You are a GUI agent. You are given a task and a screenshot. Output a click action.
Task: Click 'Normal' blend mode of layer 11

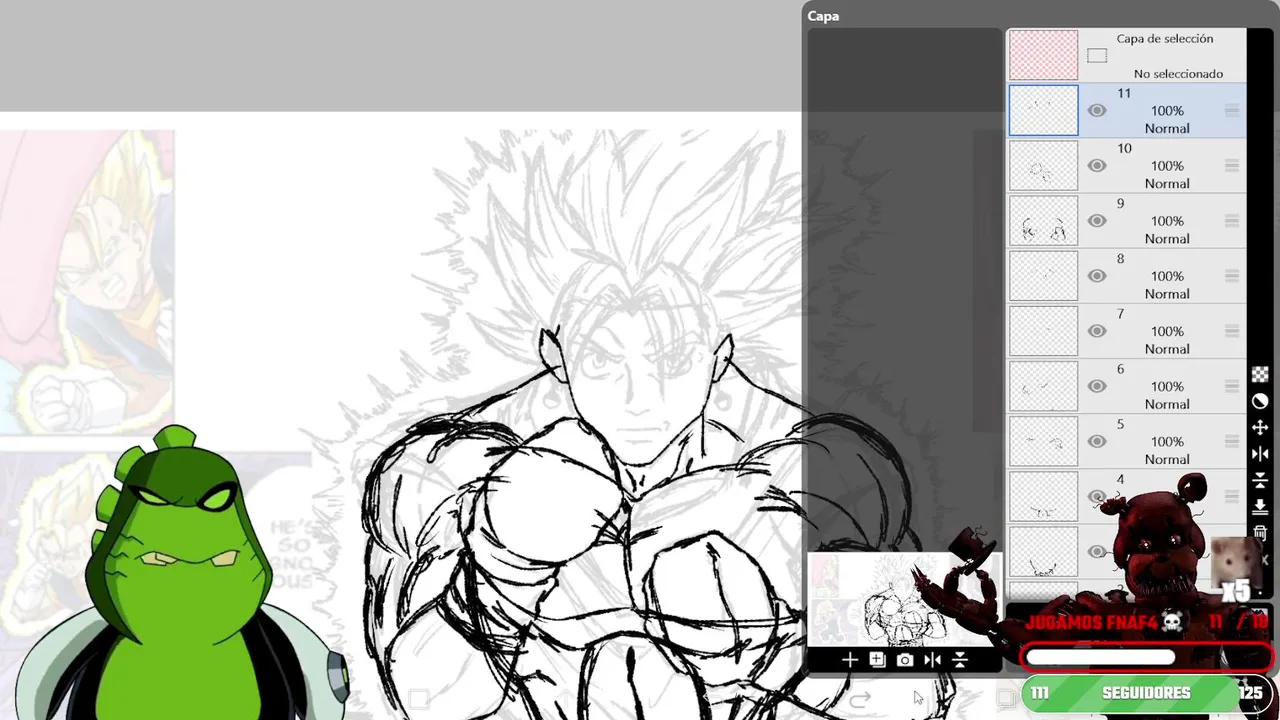point(1167,129)
